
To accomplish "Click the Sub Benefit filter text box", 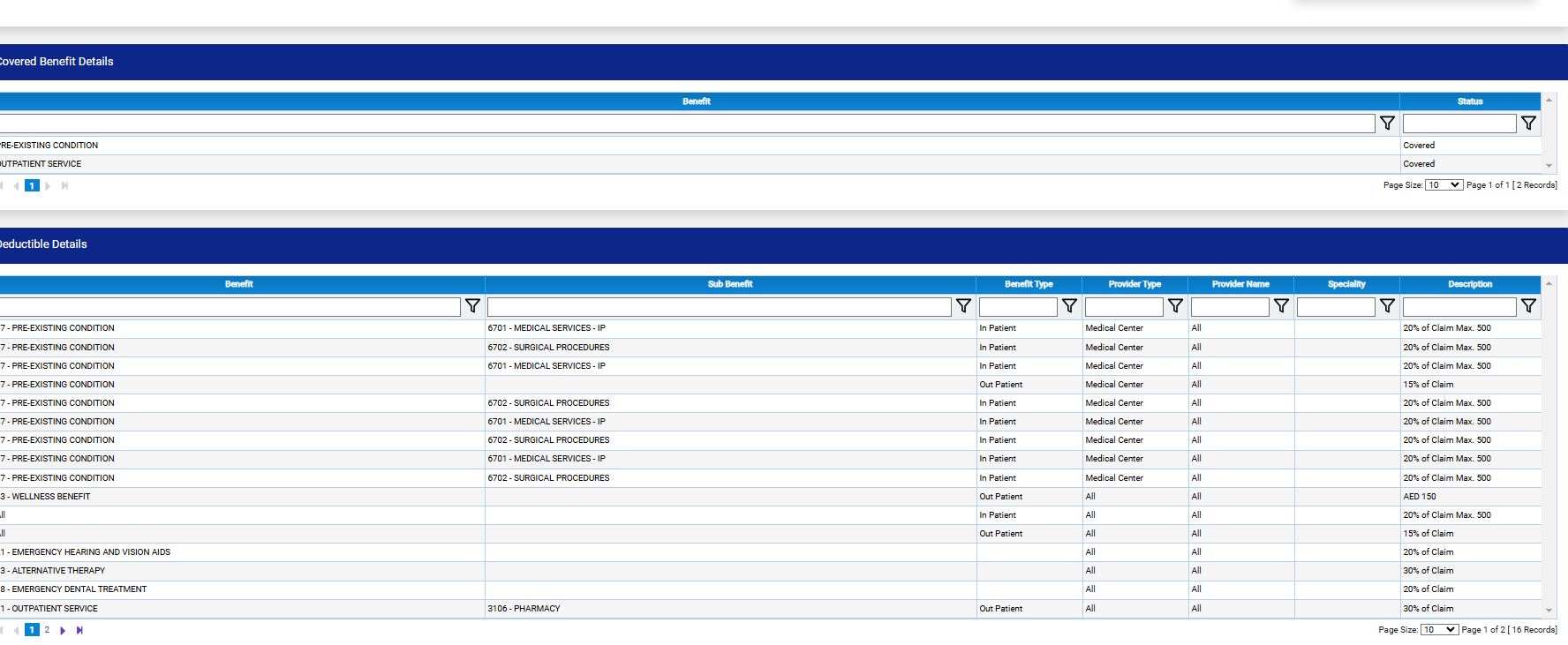I will [x=719, y=306].
